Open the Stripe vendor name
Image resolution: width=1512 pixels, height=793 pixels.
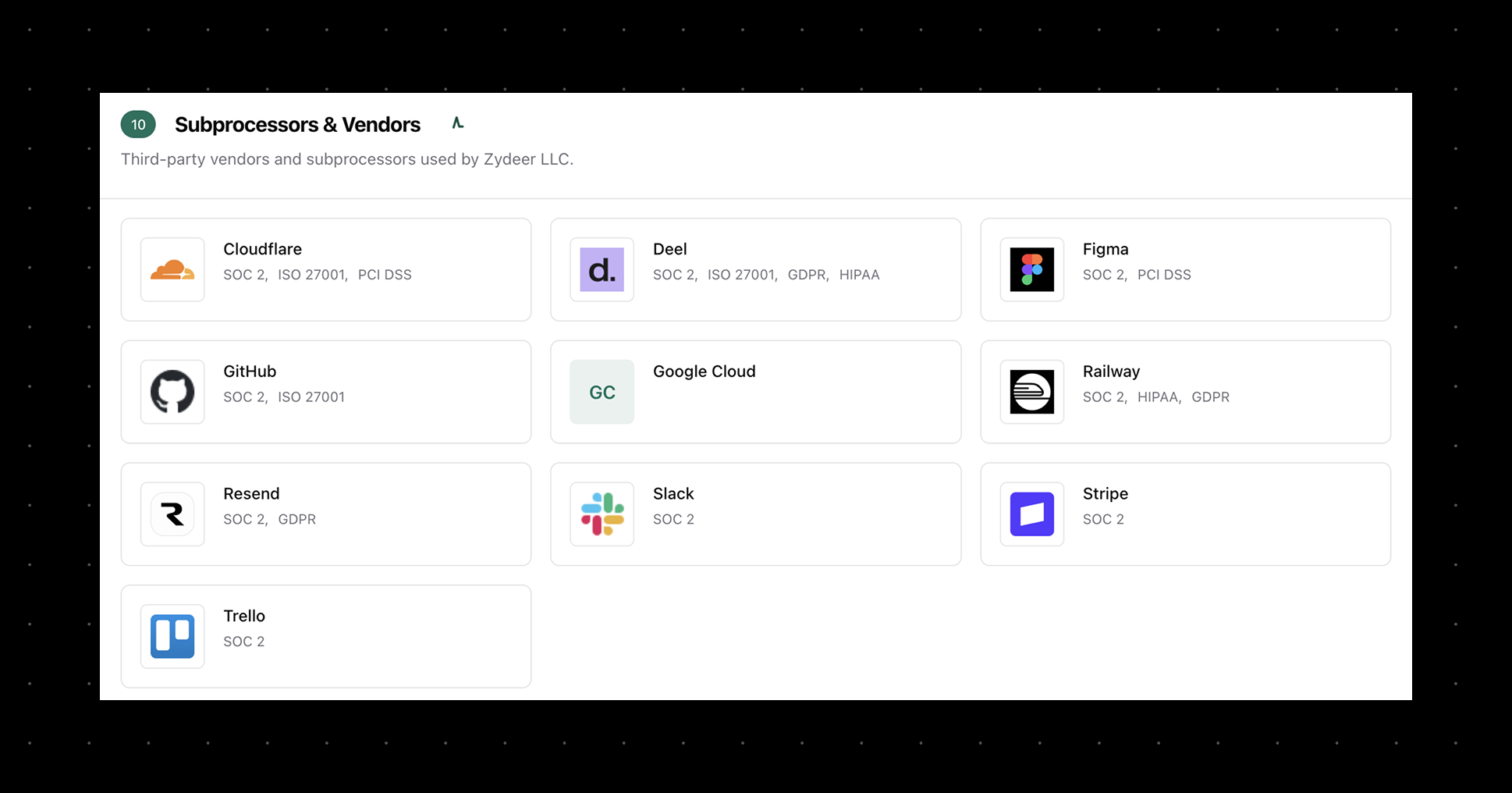[x=1105, y=493]
